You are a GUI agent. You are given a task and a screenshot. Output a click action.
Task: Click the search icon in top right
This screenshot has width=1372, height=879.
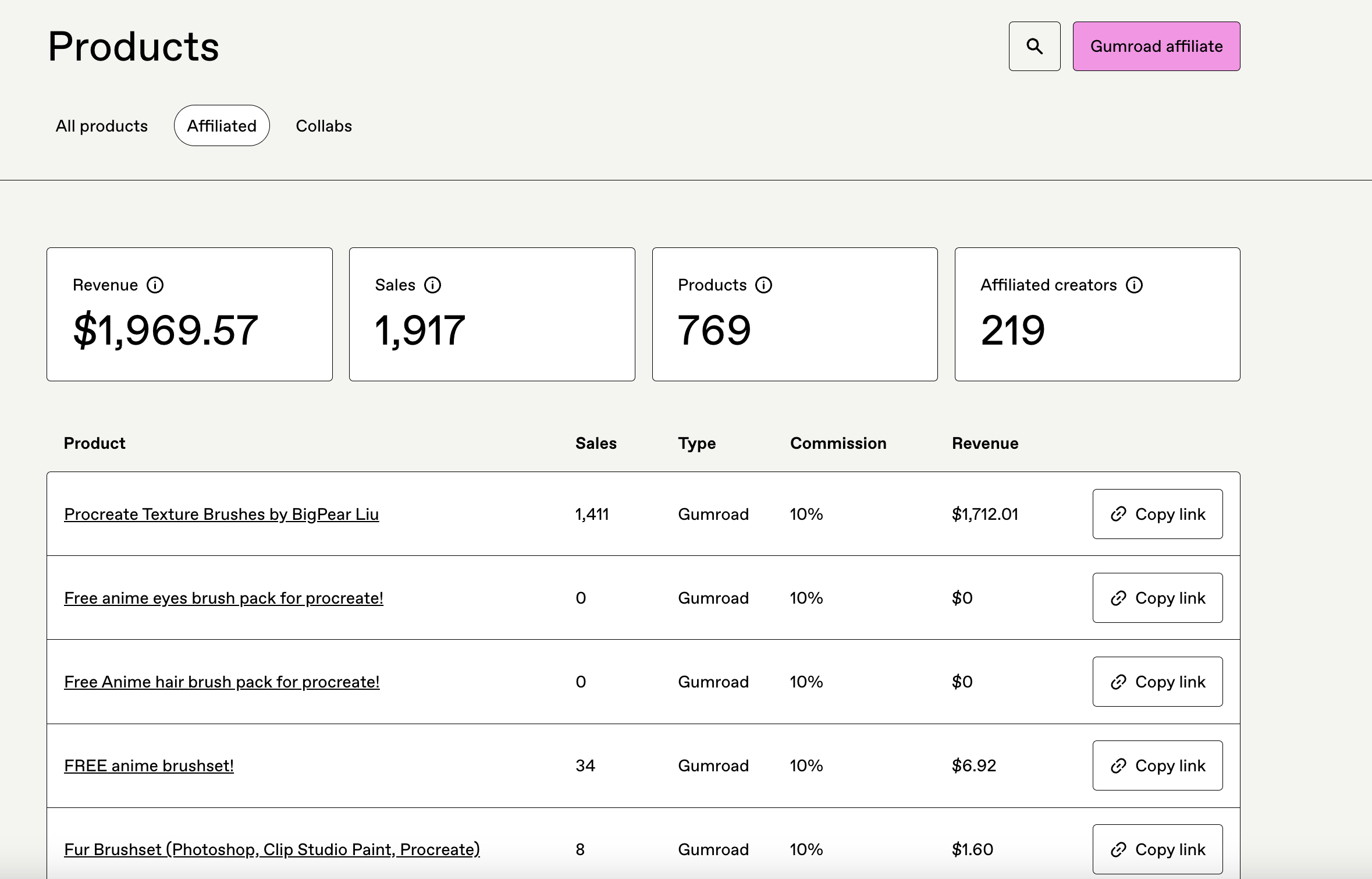point(1035,46)
